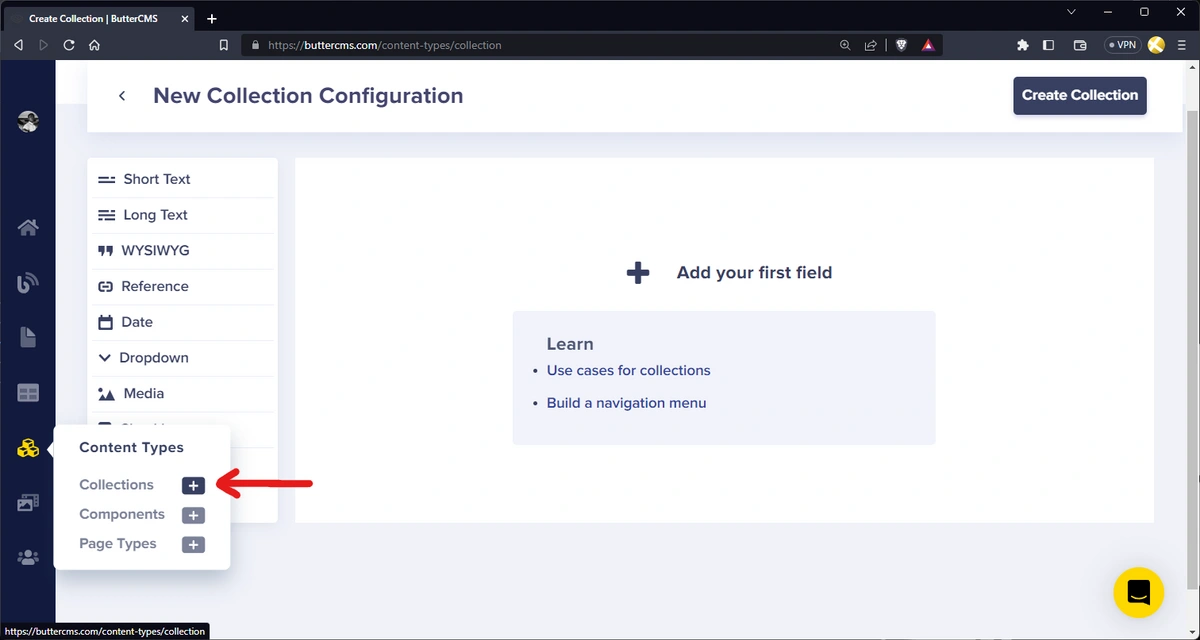1200x640 pixels.
Task: Click the plus button next to Components
Action: [x=193, y=515]
